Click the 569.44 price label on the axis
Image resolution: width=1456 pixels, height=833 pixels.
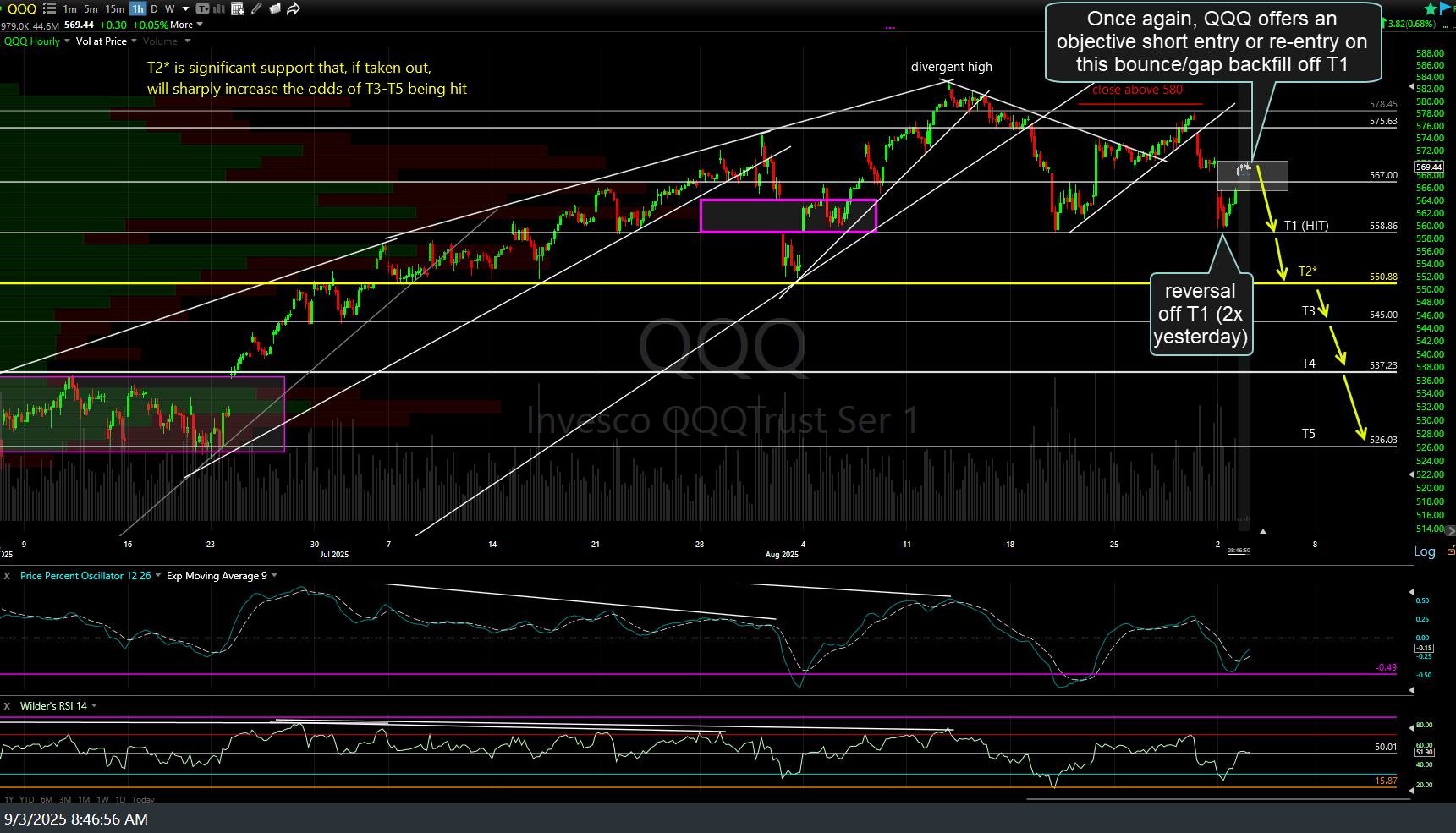[1429, 167]
